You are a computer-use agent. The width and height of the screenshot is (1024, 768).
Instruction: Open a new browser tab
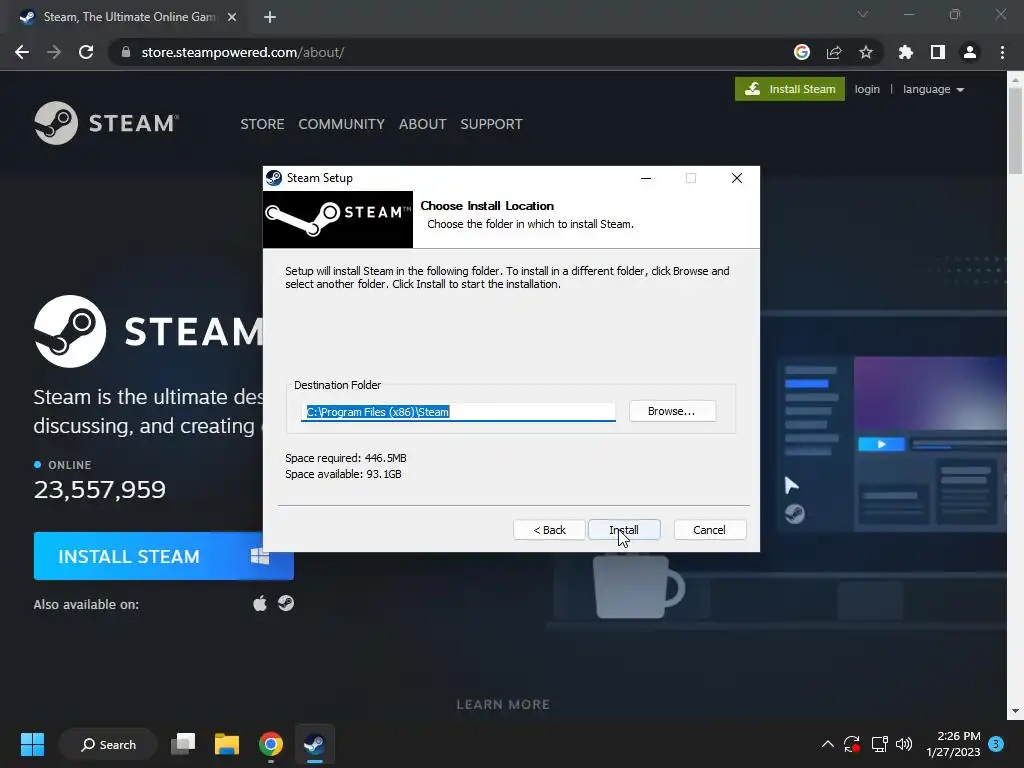pos(270,17)
